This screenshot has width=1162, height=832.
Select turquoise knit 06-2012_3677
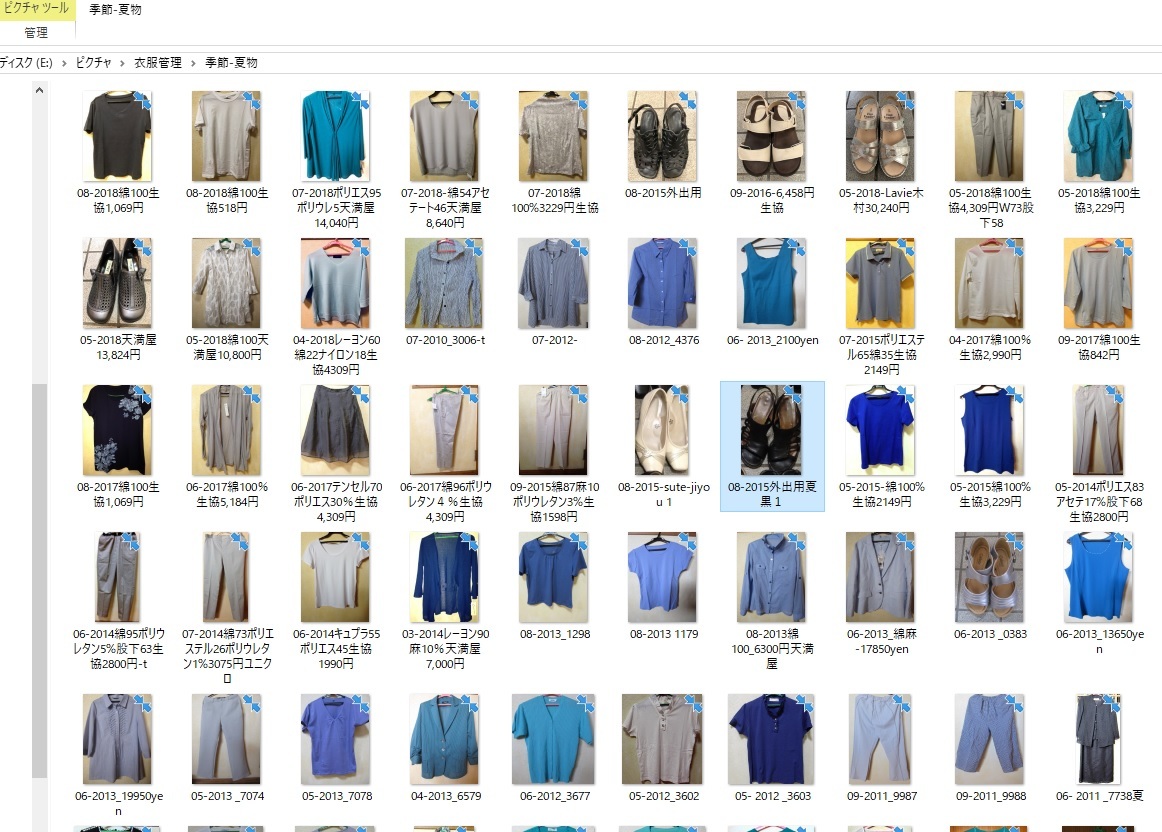point(554,739)
